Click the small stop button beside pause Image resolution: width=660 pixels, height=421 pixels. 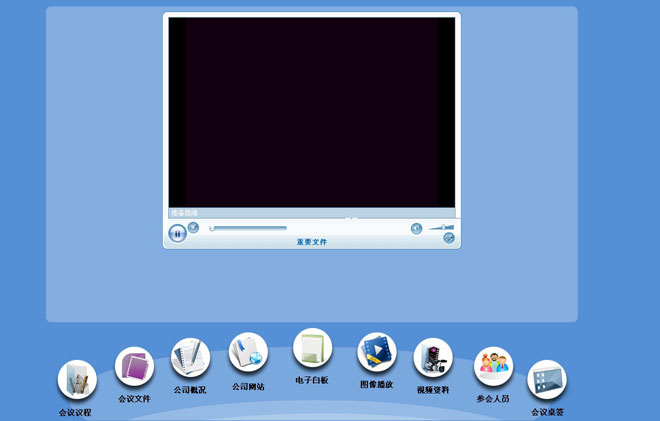[193, 227]
